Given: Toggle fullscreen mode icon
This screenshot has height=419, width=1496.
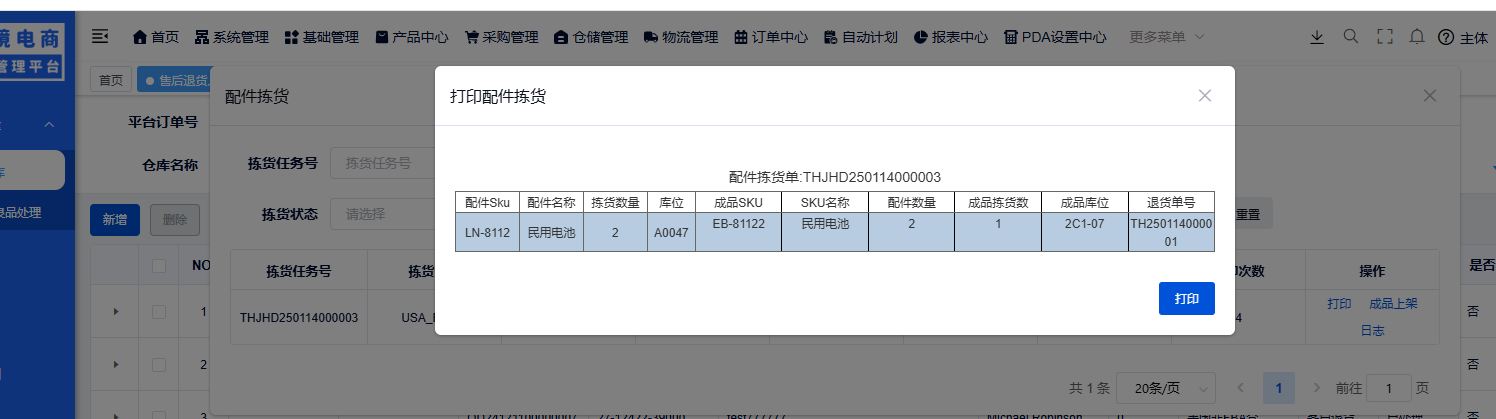Looking at the screenshot, I should tap(1384, 37).
